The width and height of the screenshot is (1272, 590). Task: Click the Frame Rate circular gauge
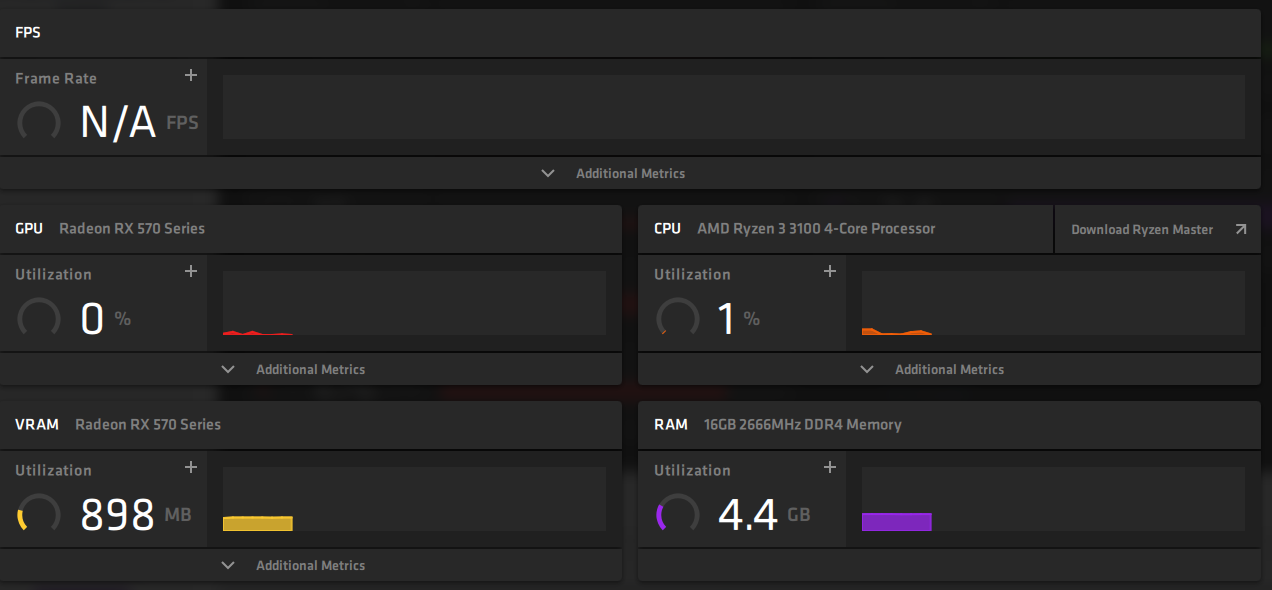(x=39, y=123)
